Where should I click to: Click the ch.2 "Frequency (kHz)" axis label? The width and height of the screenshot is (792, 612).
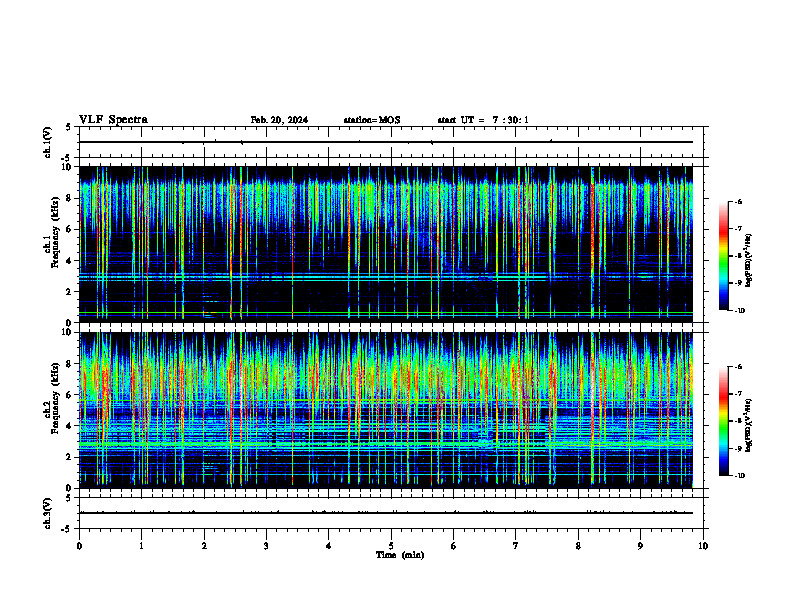pos(55,398)
